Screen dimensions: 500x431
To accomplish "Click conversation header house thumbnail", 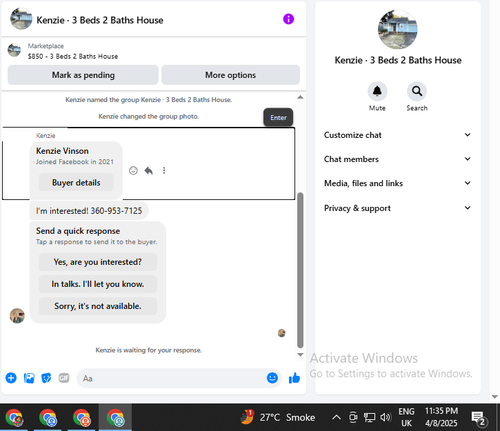I will [21, 19].
